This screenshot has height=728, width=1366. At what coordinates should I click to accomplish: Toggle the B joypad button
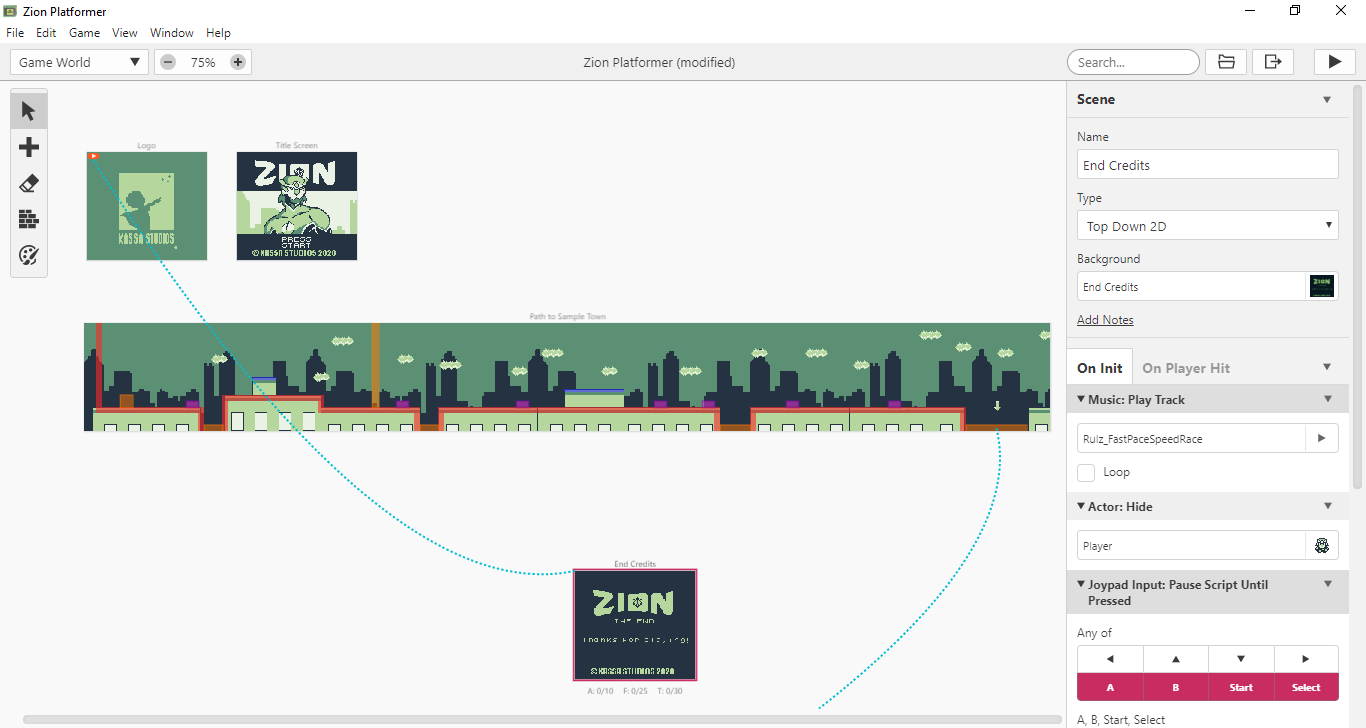click(1176, 687)
